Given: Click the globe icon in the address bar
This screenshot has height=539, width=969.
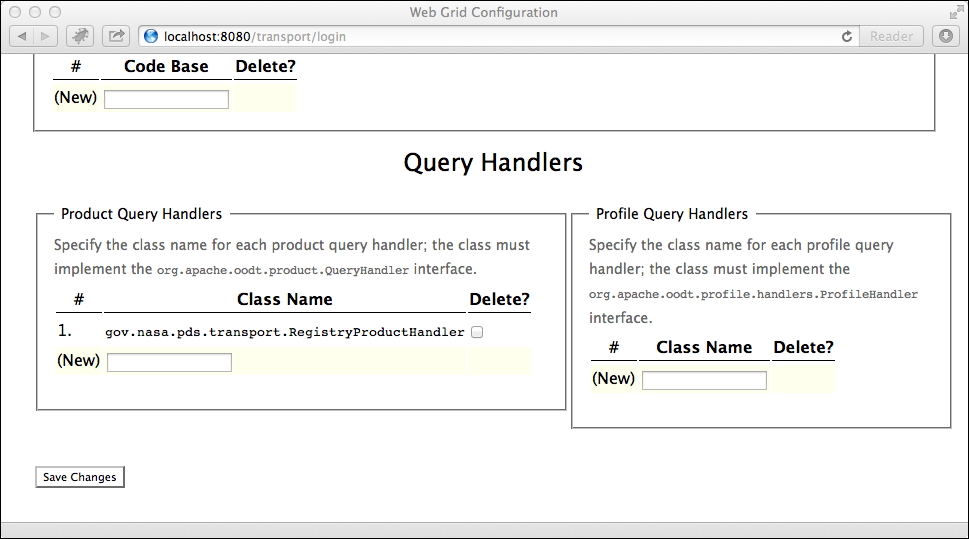Looking at the screenshot, I should 151,36.
